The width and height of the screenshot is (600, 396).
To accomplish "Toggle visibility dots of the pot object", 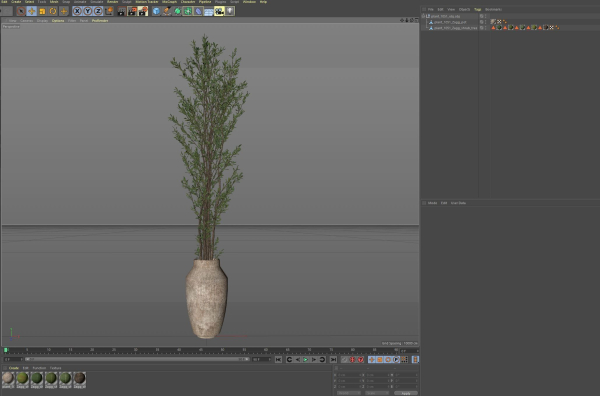I will 486,22.
